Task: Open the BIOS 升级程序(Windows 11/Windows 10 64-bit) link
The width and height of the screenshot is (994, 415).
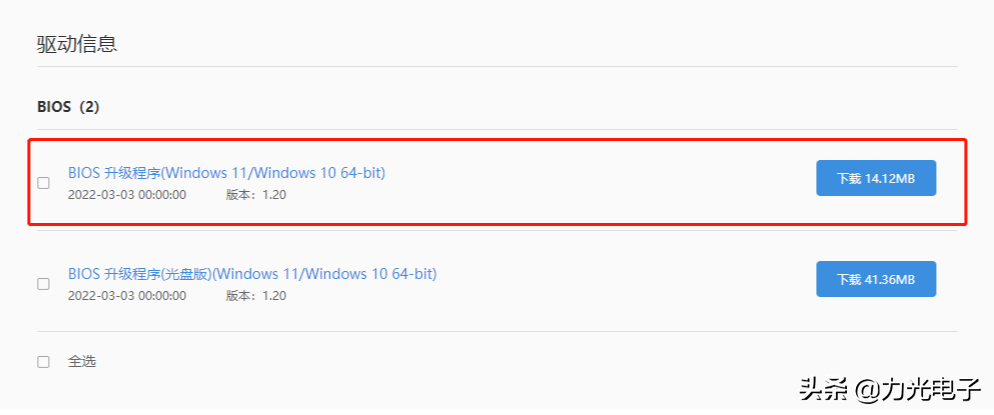Action: pyautogui.click(x=227, y=172)
